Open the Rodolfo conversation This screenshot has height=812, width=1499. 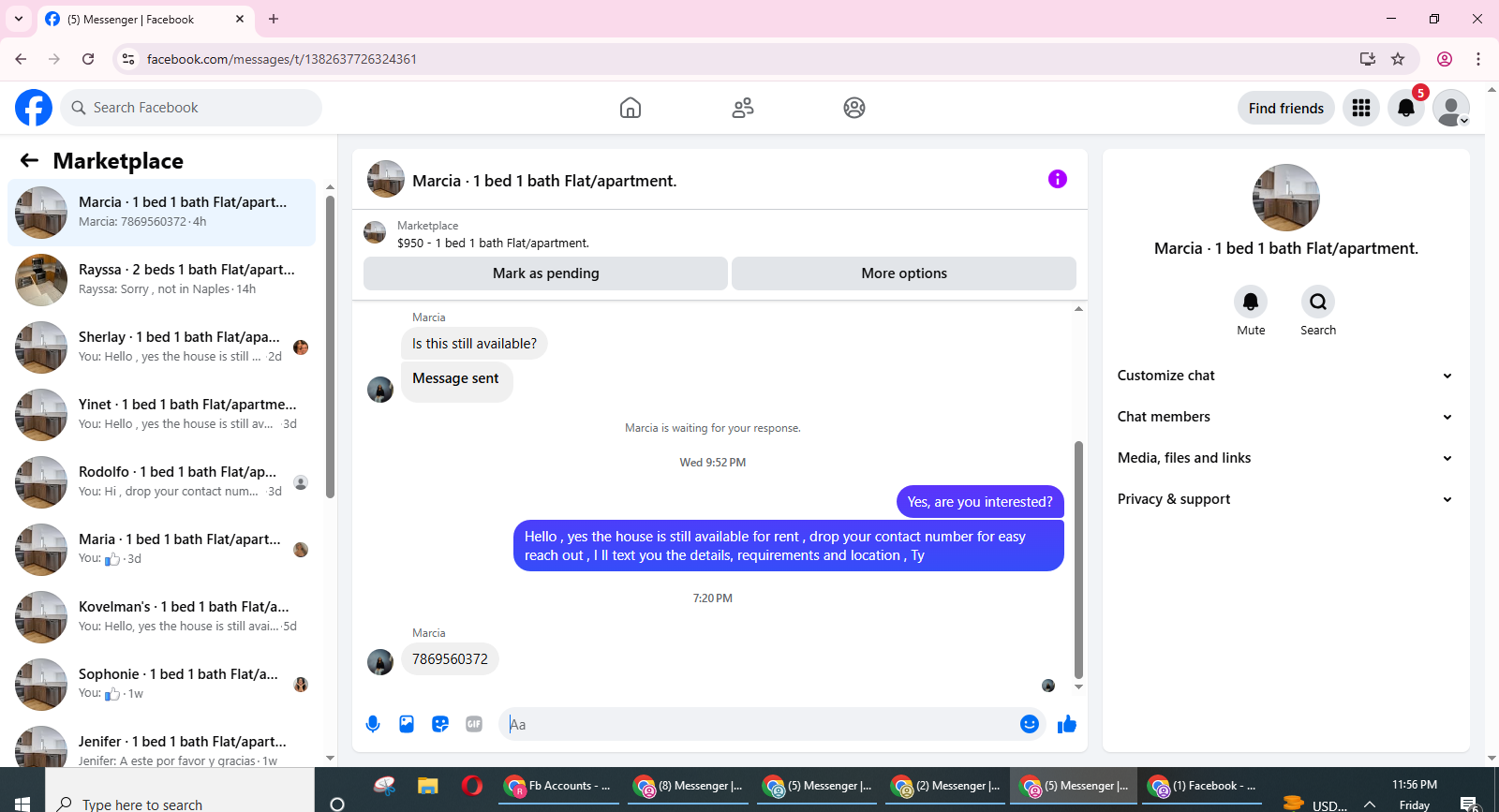[x=161, y=482]
